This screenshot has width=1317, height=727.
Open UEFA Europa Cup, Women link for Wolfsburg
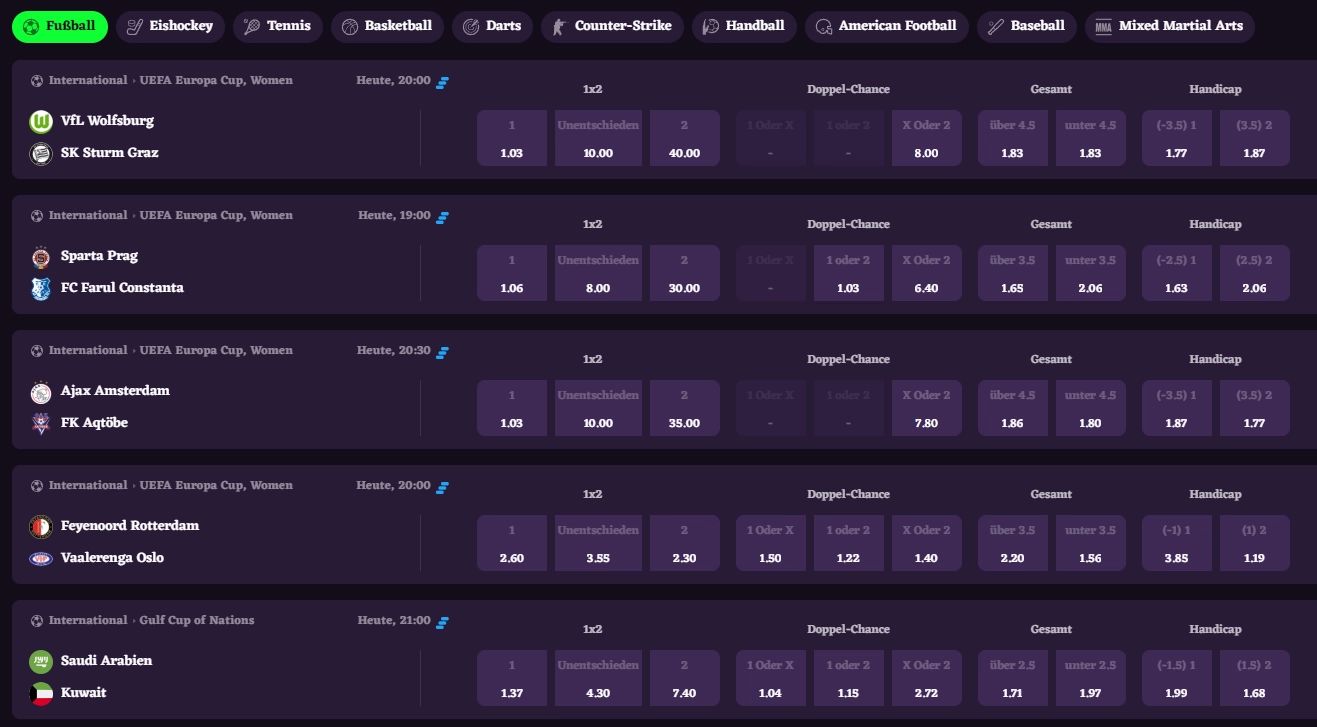pos(216,81)
